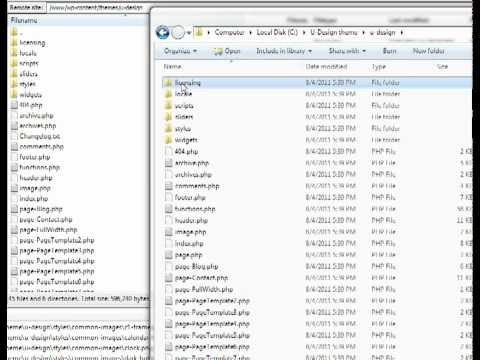This screenshot has width=480, height=360.
Task: Select index.php in FileZilla remote list
Action: click(33, 199)
